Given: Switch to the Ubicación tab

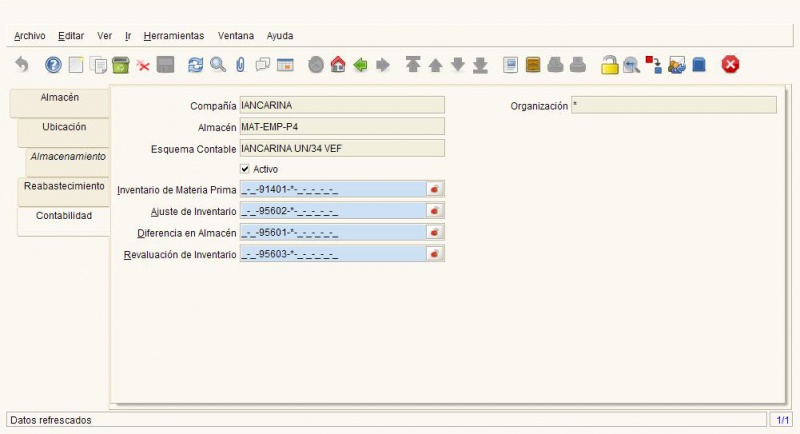Looking at the screenshot, I should [x=64, y=132].
